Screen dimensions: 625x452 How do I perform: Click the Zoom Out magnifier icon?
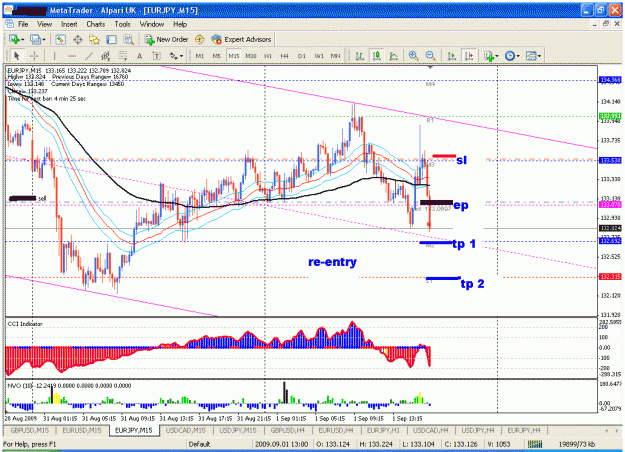click(430, 56)
